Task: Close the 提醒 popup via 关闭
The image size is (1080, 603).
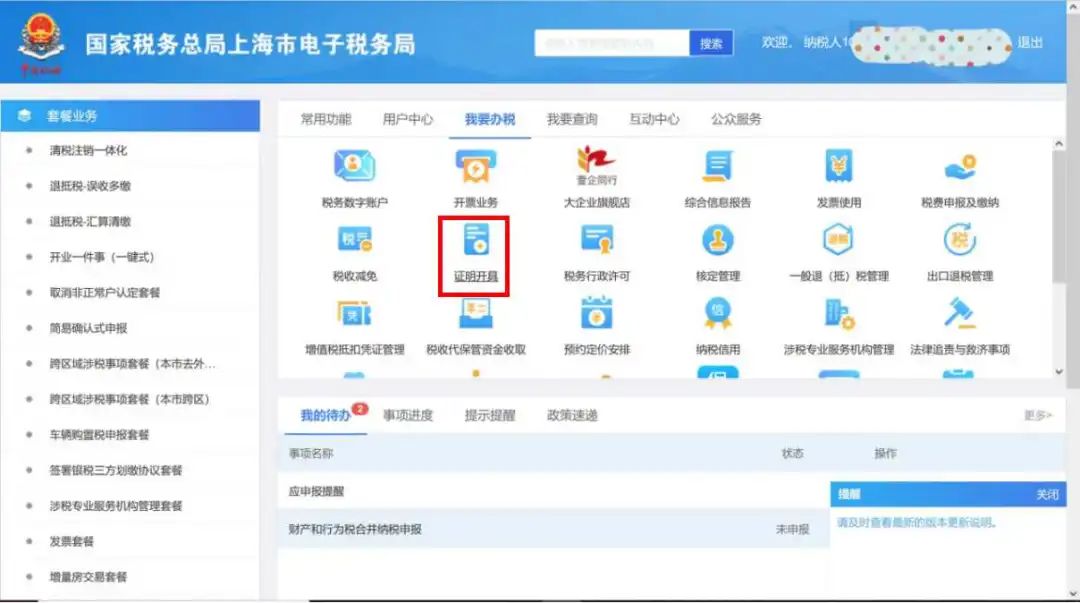Action: click(x=1047, y=494)
